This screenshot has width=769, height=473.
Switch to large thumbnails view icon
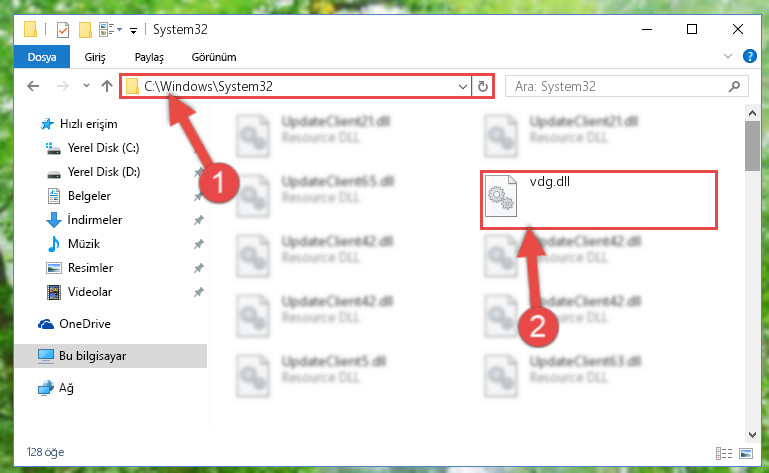pos(746,453)
